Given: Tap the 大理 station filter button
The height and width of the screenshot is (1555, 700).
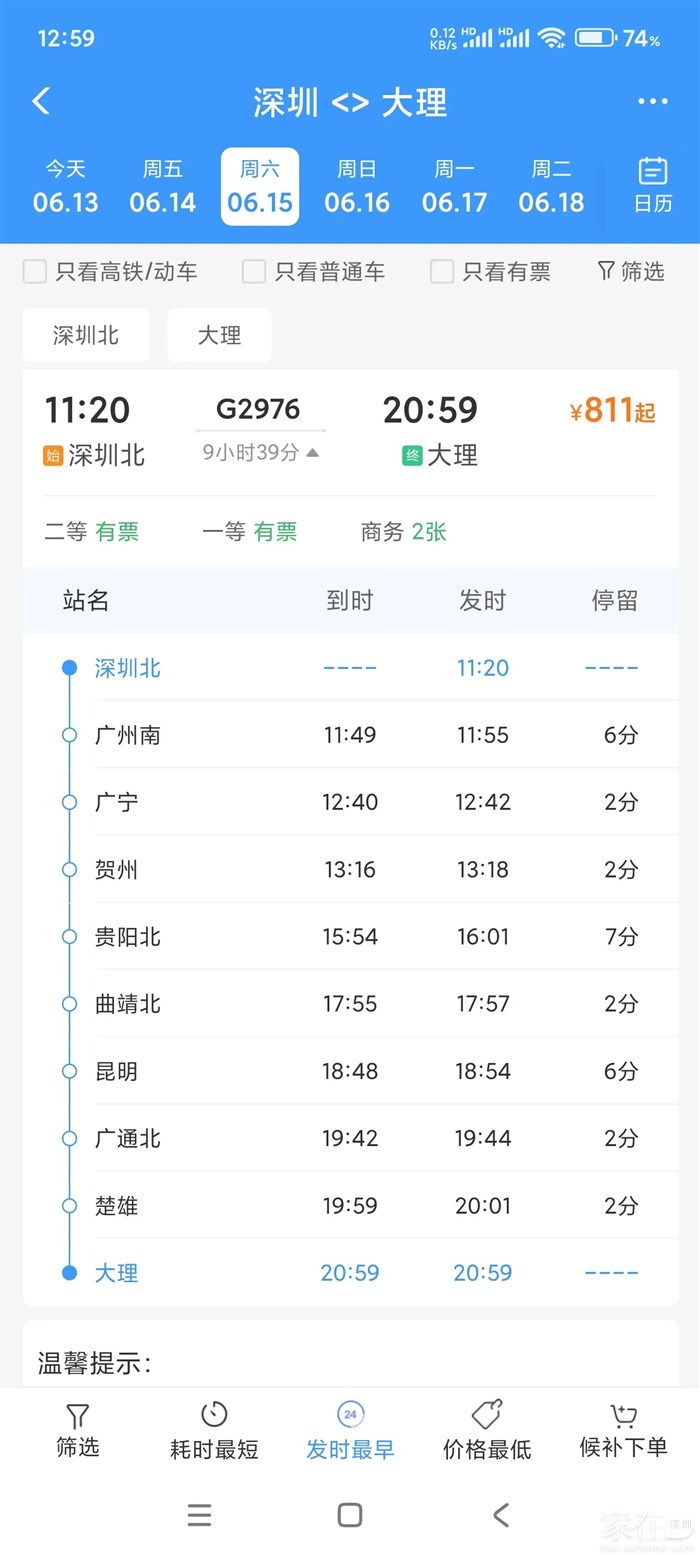Looking at the screenshot, I should 219,335.
